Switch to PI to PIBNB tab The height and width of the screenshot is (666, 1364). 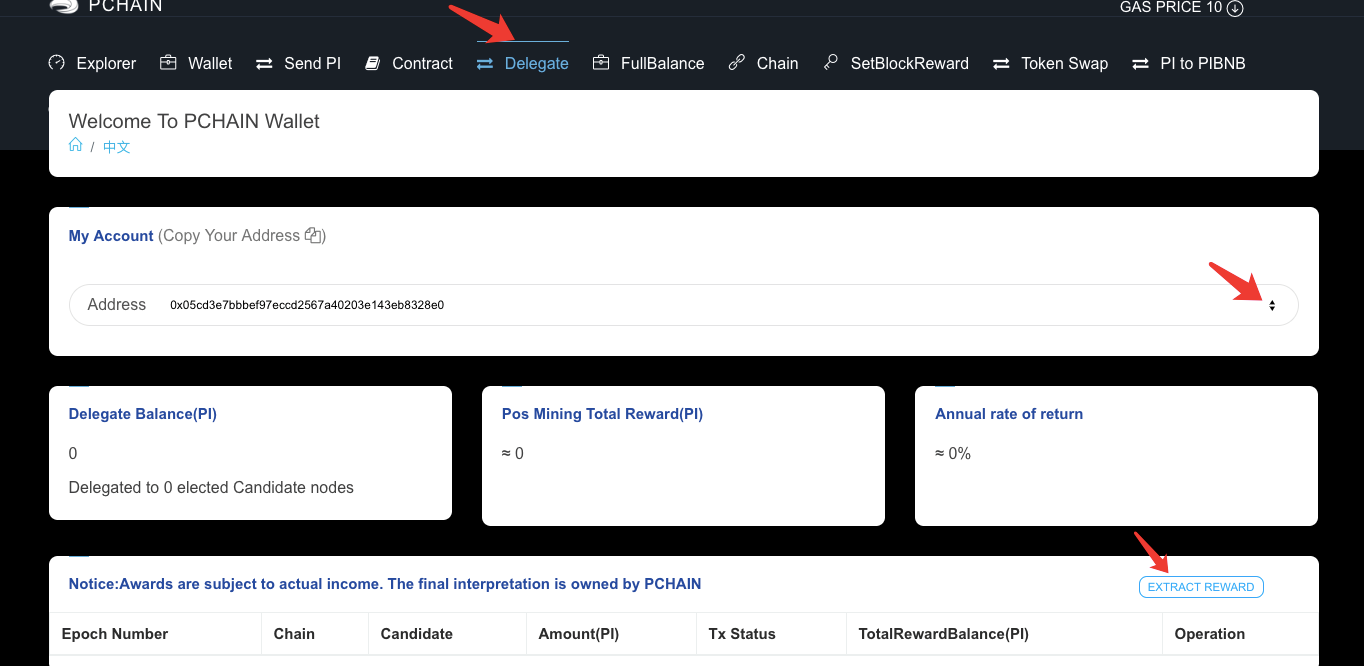[x=1202, y=63]
